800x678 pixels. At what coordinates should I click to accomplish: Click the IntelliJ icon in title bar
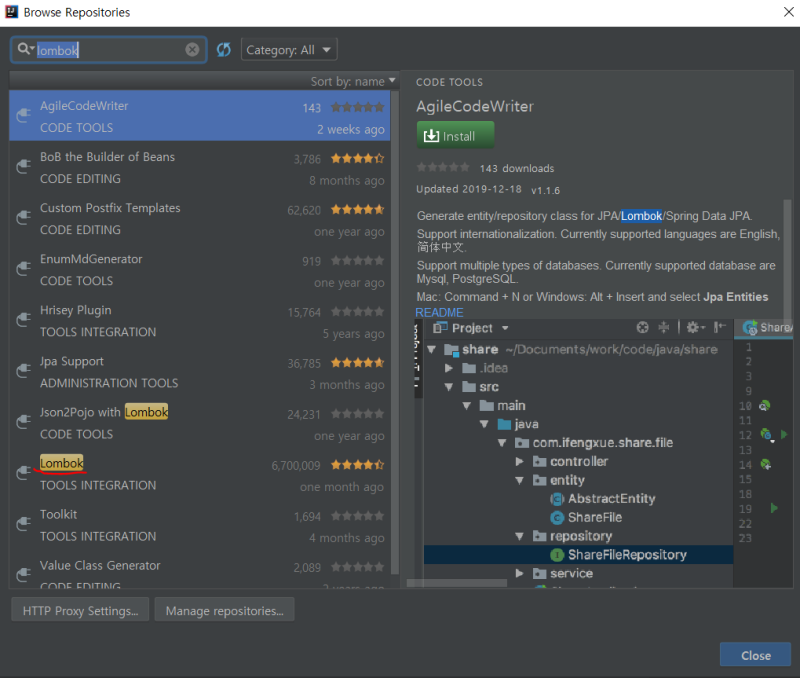(x=11, y=12)
